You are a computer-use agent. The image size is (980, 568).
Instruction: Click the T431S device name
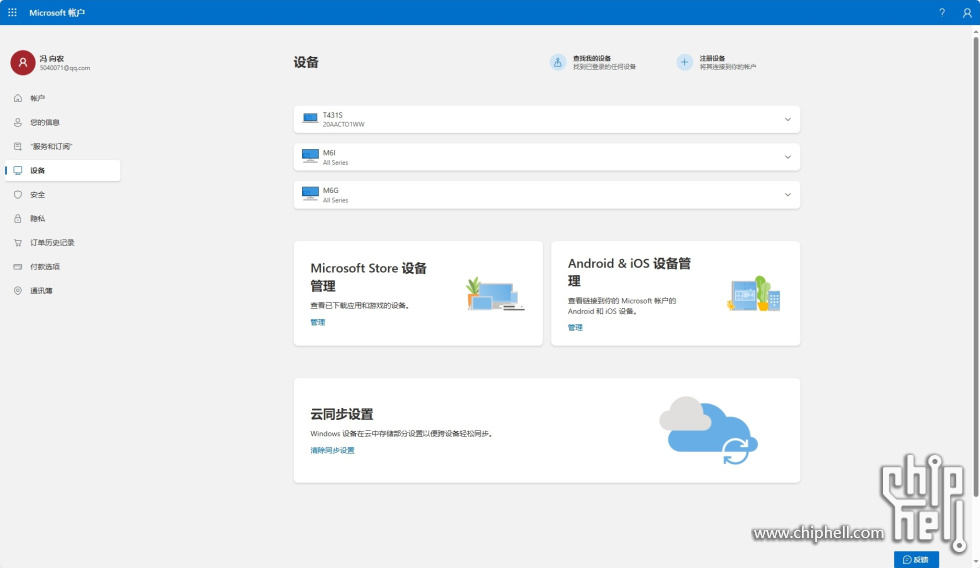click(332, 115)
